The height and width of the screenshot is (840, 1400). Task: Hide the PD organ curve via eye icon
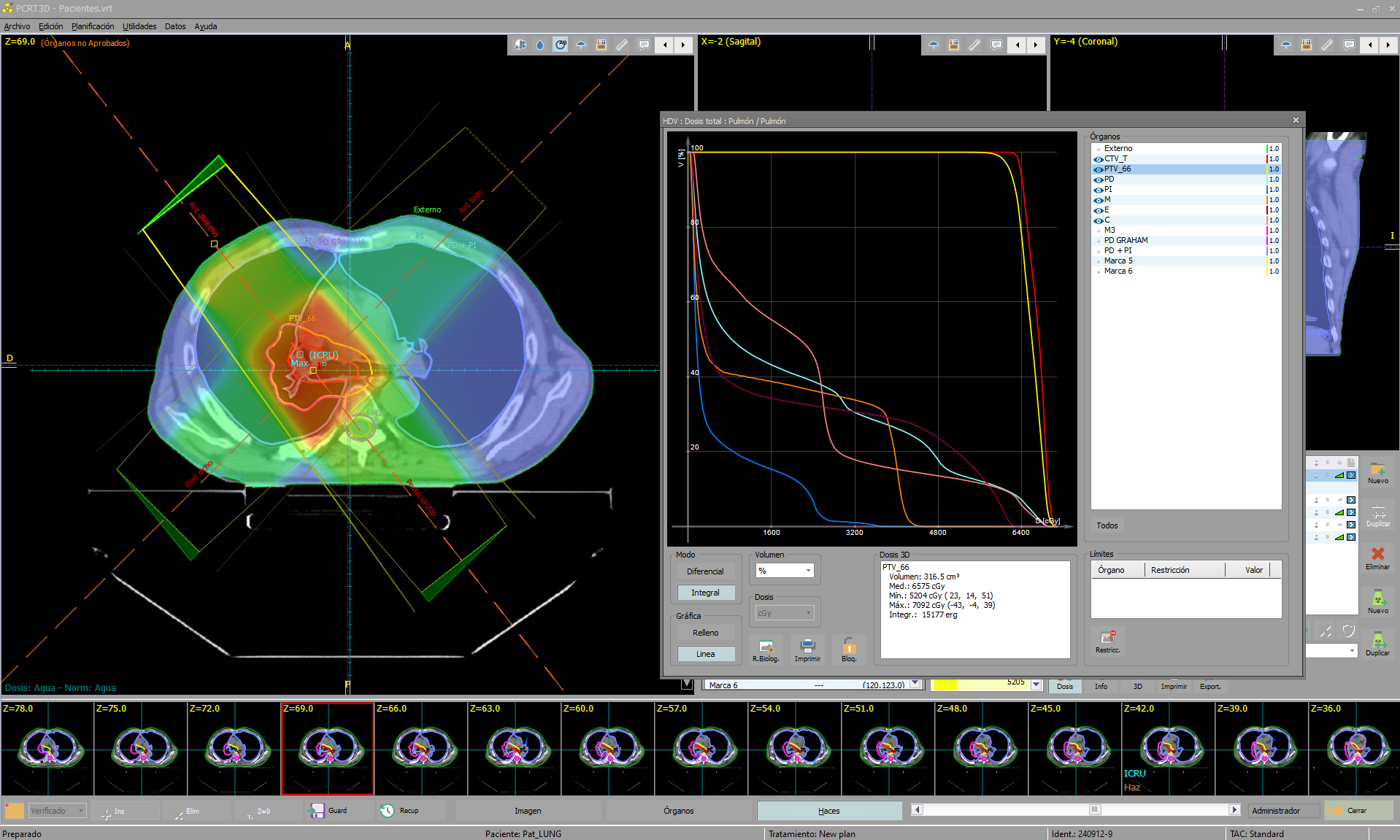1098,180
